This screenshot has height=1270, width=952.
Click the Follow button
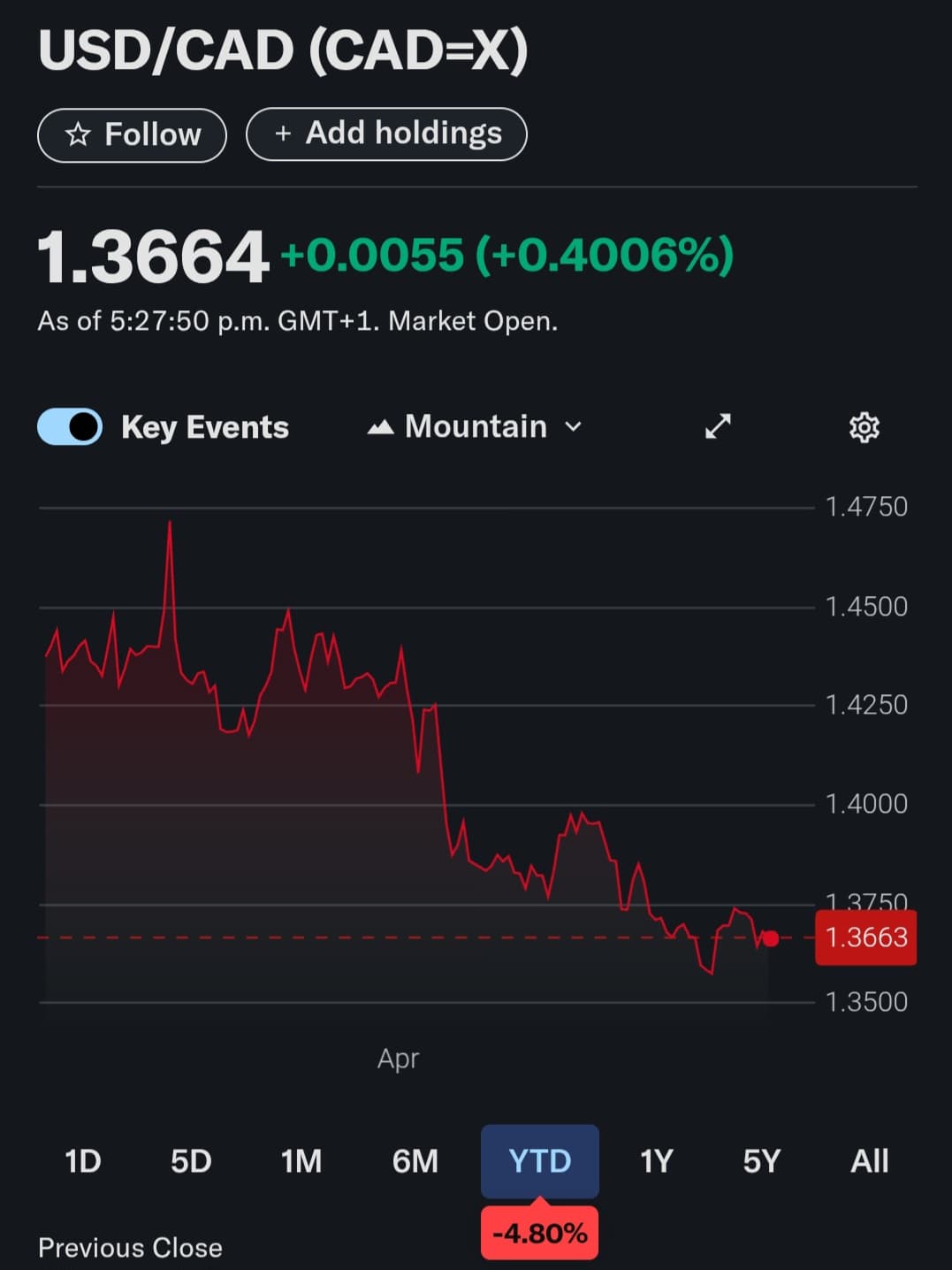132,135
